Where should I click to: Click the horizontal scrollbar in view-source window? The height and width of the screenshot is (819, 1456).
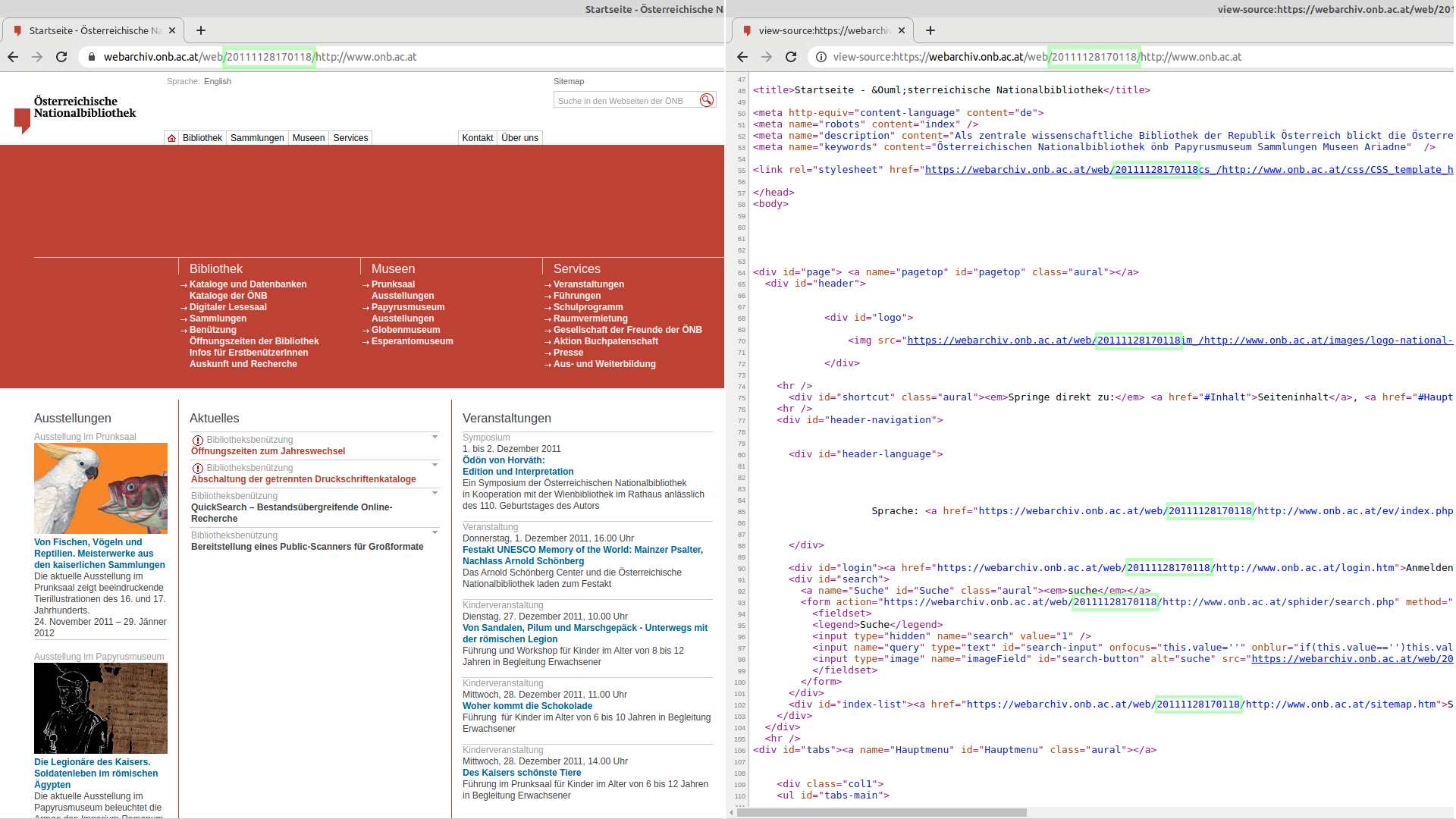tap(881, 813)
